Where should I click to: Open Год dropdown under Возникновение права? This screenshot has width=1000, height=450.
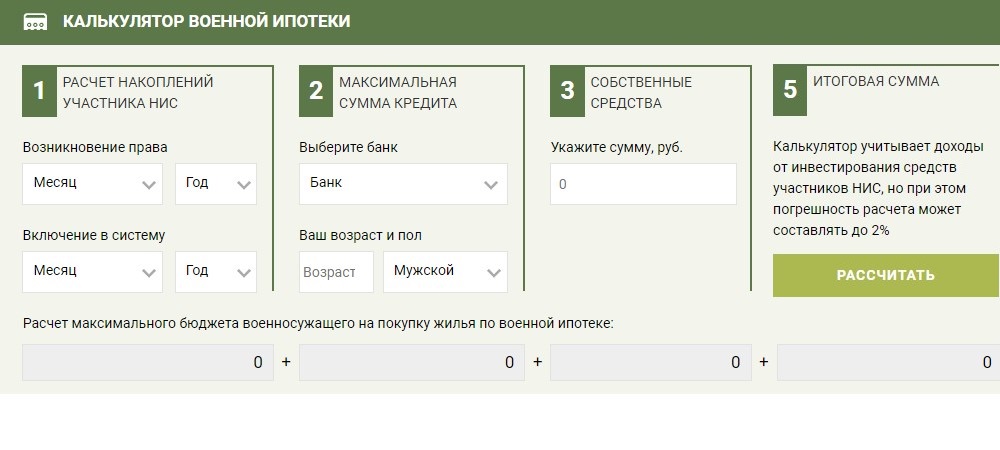pos(216,184)
